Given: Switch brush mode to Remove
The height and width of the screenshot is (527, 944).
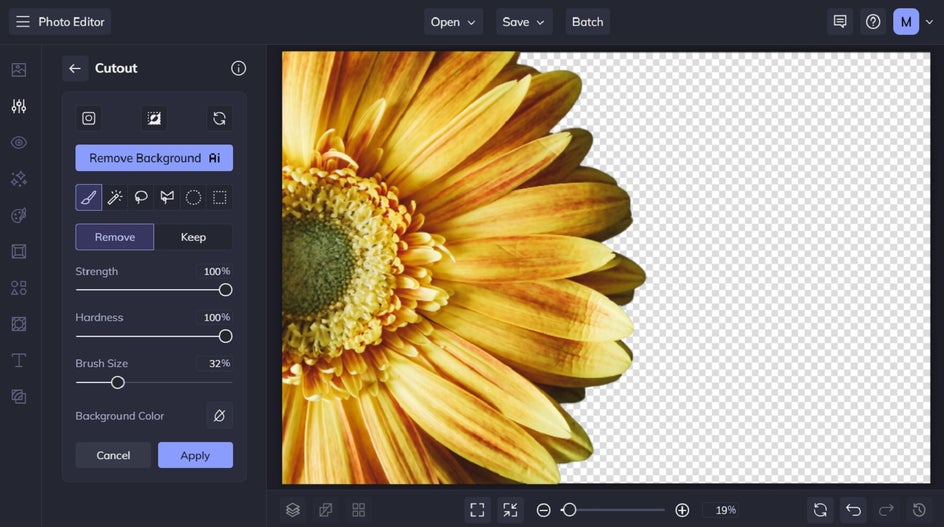Looking at the screenshot, I should pyautogui.click(x=115, y=237).
